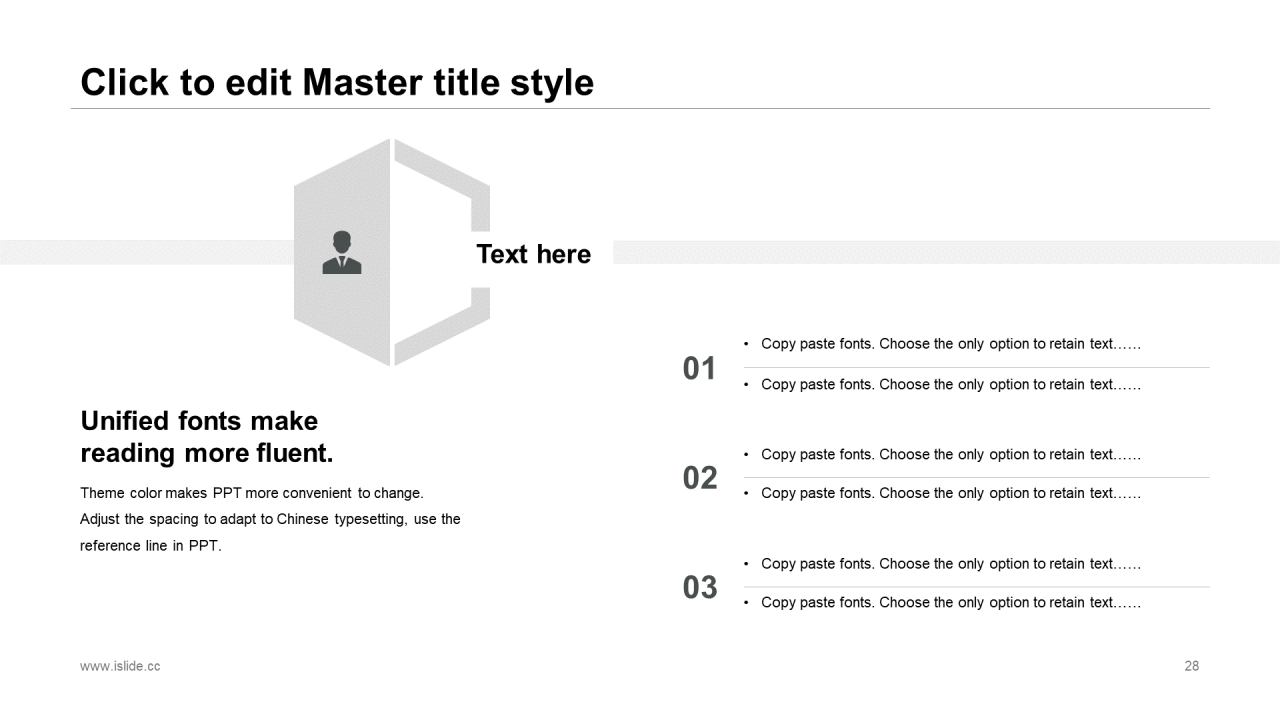The image size is (1280, 720).
Task: Click the second bullet line beside 01
Action: [950, 385]
